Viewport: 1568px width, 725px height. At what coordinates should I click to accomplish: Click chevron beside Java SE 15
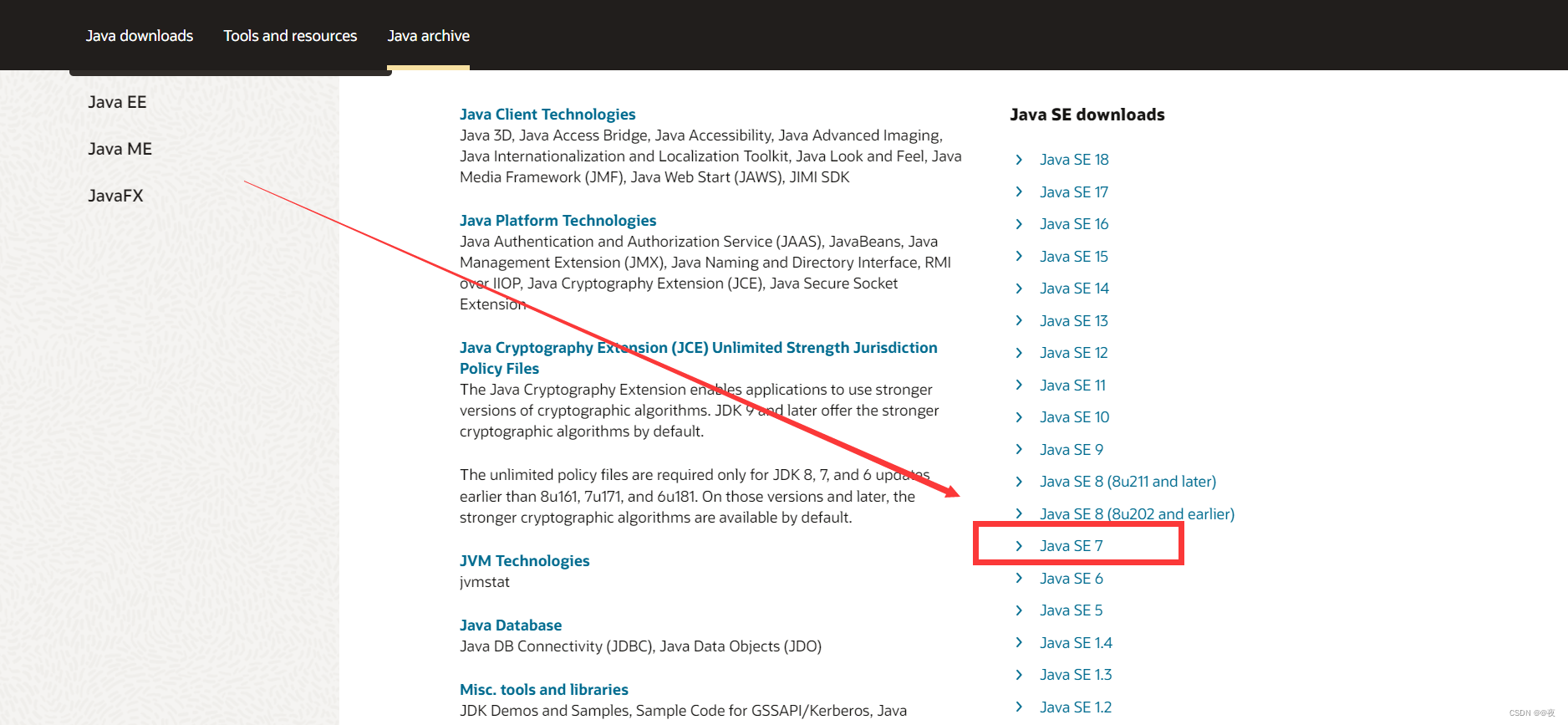tap(1019, 256)
